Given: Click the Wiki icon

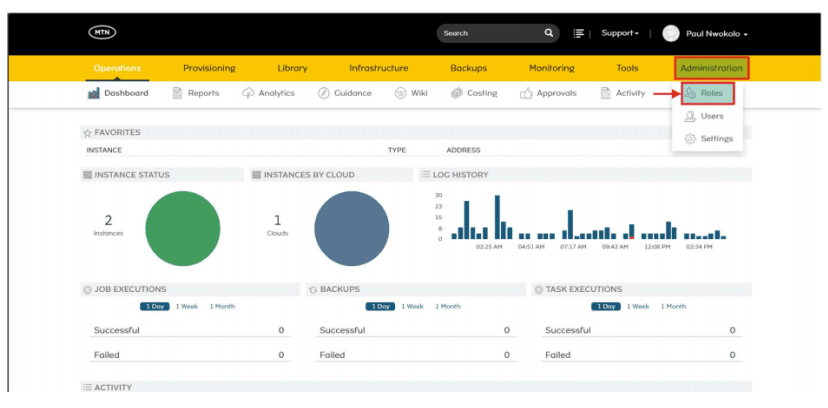Looking at the screenshot, I should point(400,93).
